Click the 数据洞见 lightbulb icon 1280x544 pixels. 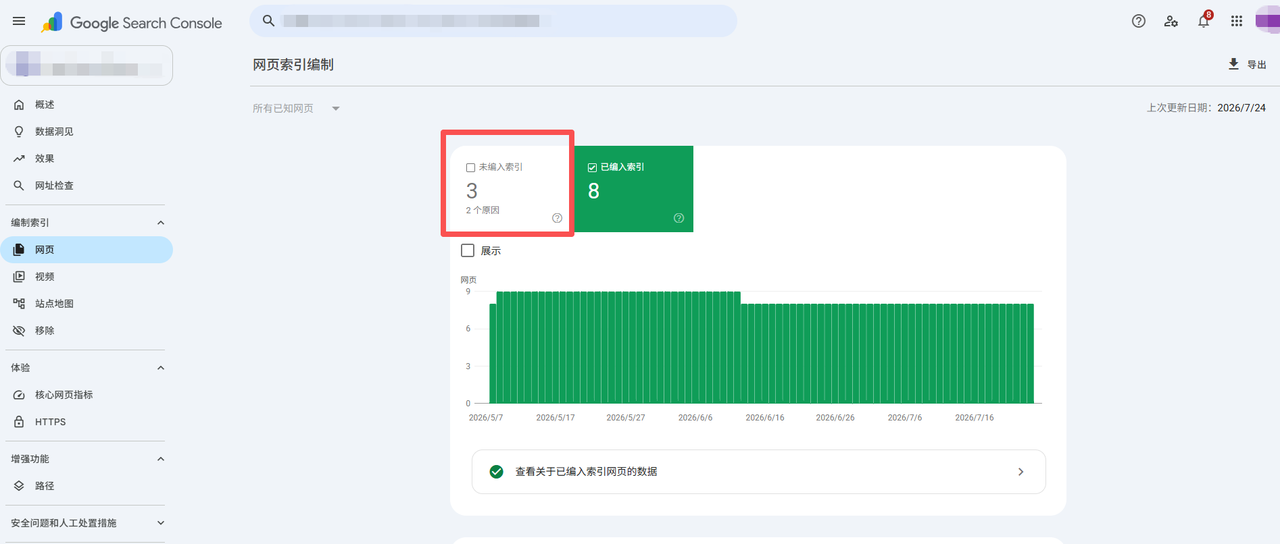pos(19,131)
